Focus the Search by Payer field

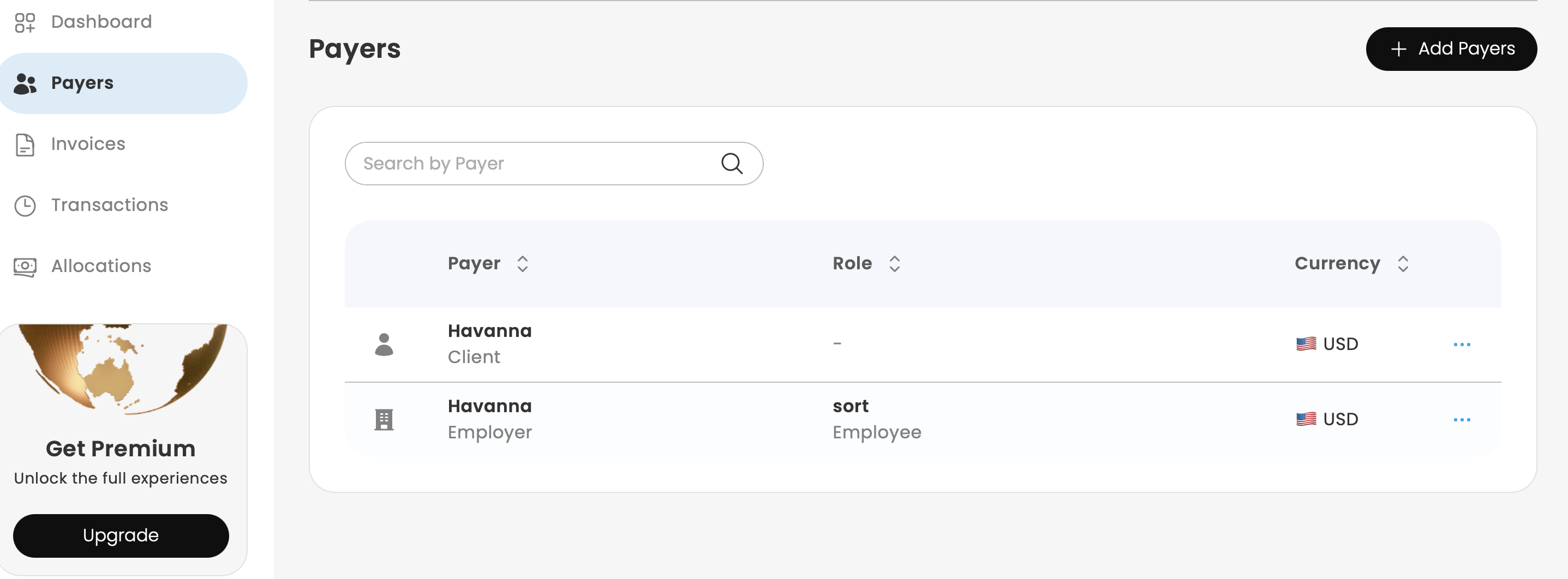click(x=536, y=164)
